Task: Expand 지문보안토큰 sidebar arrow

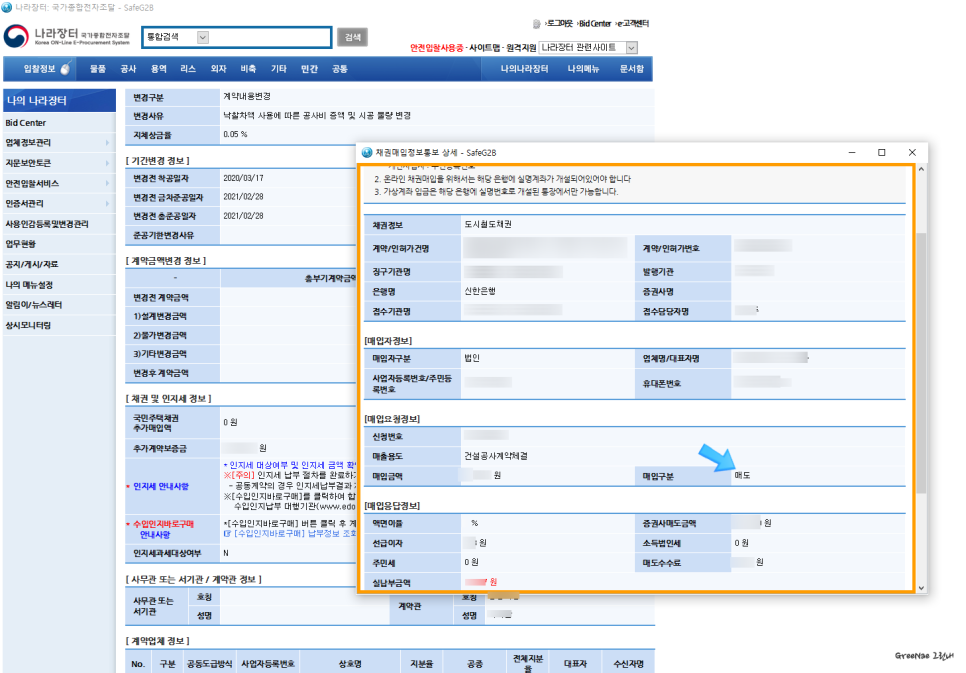Action: click(107, 163)
